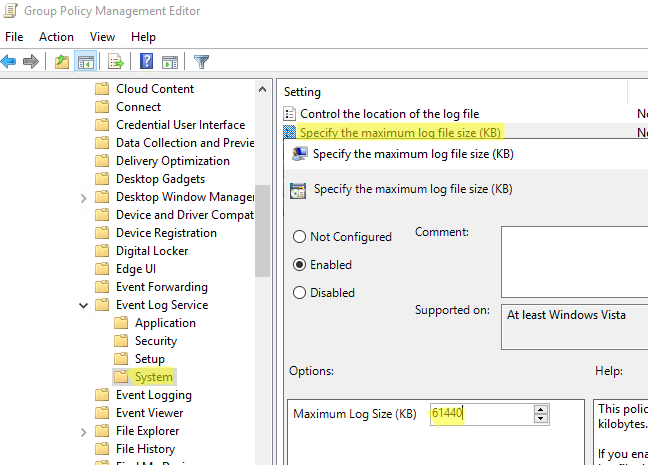Toggle the Show/Hide Action Pane icon
The image size is (648, 465).
pyautogui.click(x=170, y=62)
